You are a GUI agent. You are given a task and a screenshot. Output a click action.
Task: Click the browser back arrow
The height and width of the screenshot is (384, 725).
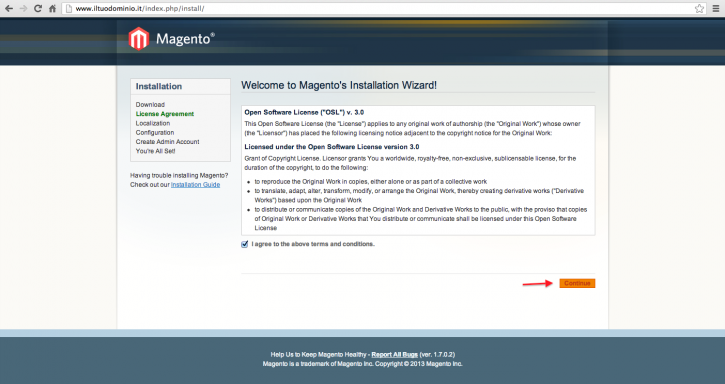tap(9, 8)
